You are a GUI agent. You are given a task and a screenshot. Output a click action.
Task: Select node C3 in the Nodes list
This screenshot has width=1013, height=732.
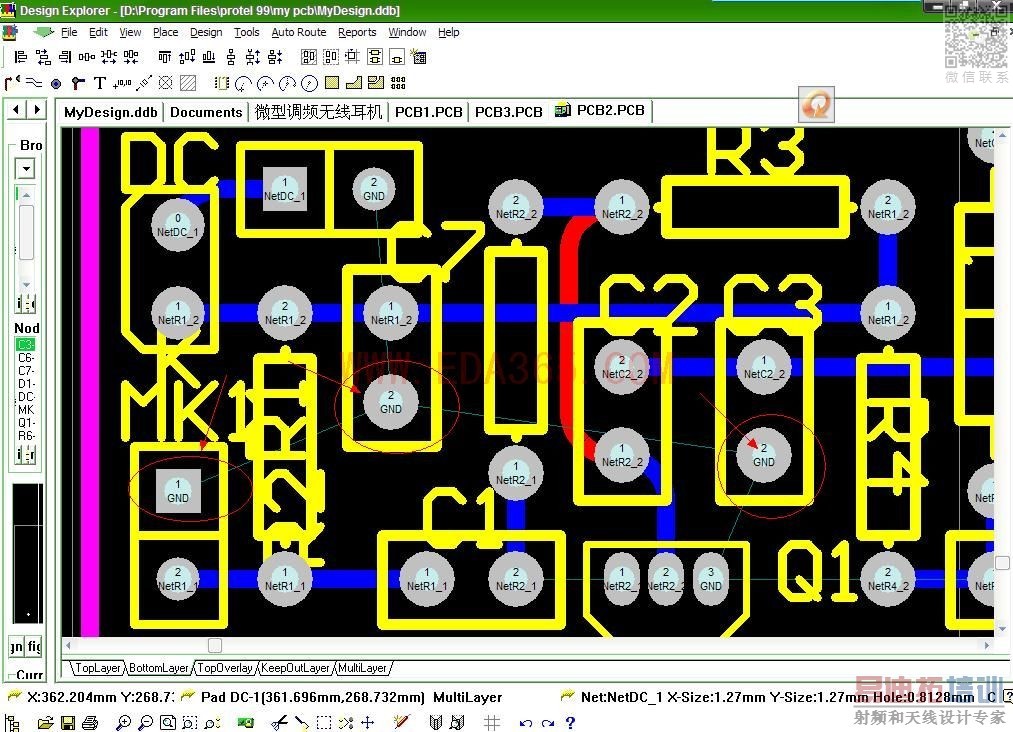tap(26, 344)
